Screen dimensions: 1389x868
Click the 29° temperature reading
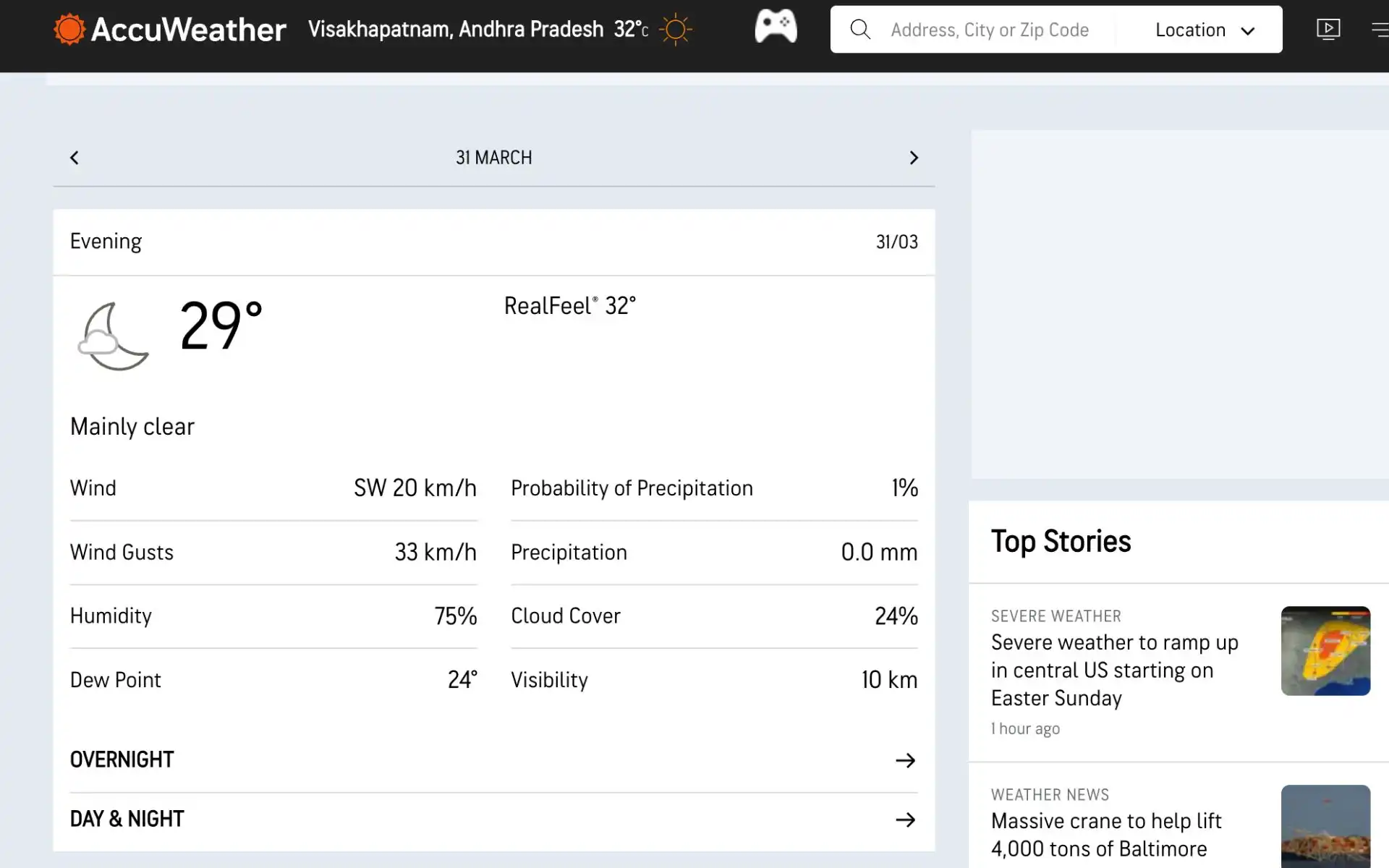click(221, 325)
